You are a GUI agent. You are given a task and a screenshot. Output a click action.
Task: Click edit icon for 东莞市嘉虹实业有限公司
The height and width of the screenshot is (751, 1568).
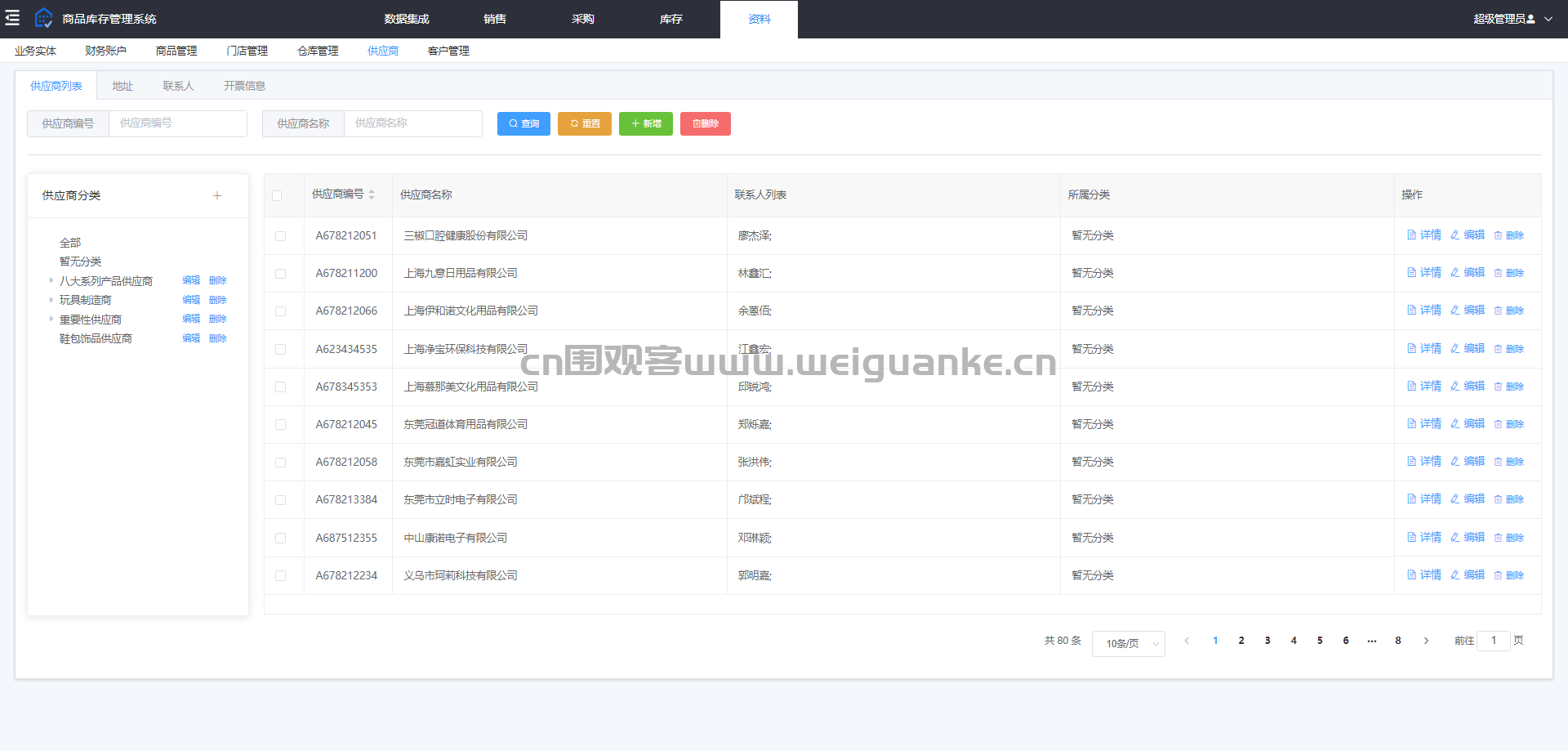coord(1454,462)
